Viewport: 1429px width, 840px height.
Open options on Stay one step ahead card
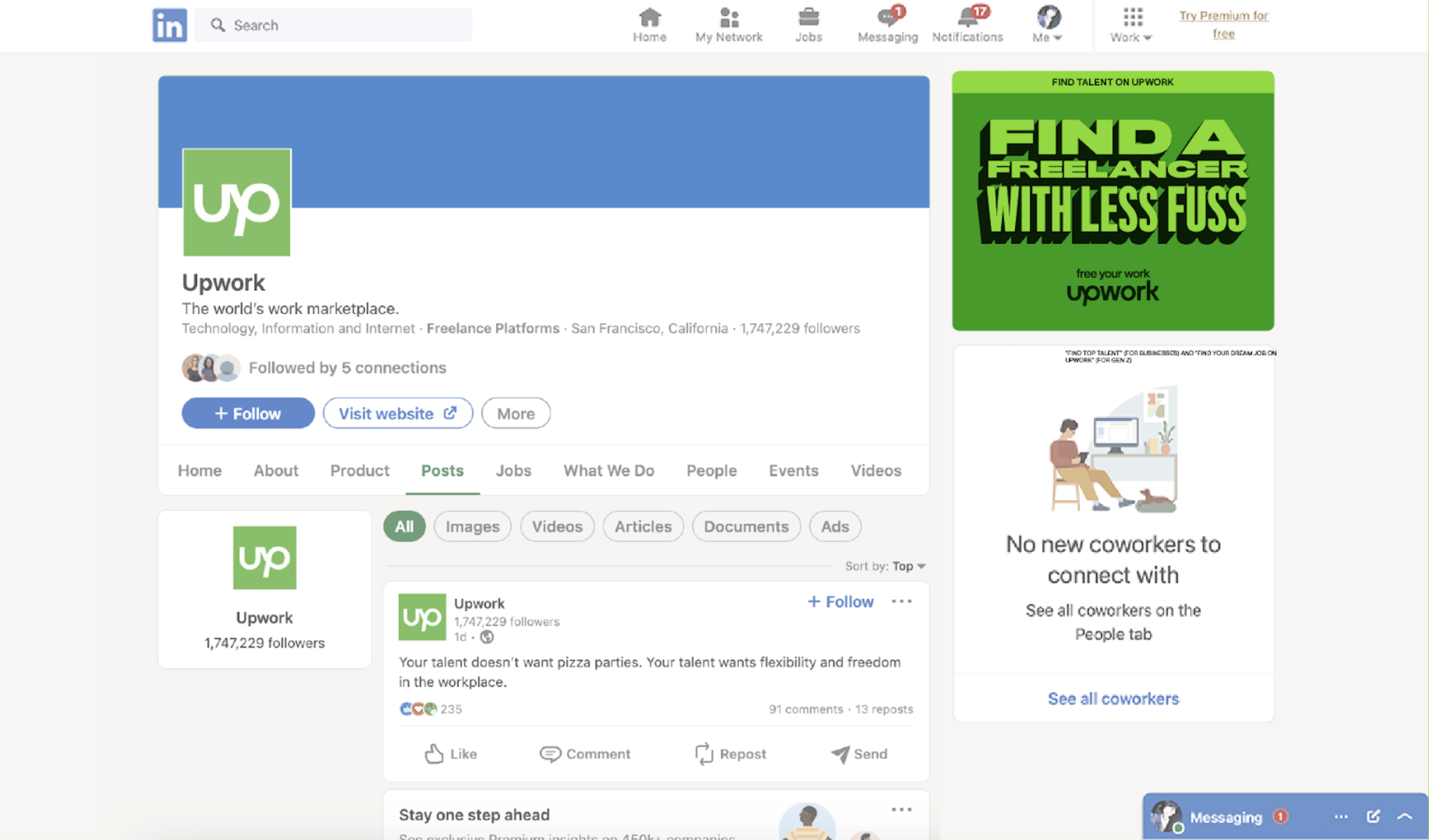click(x=901, y=809)
